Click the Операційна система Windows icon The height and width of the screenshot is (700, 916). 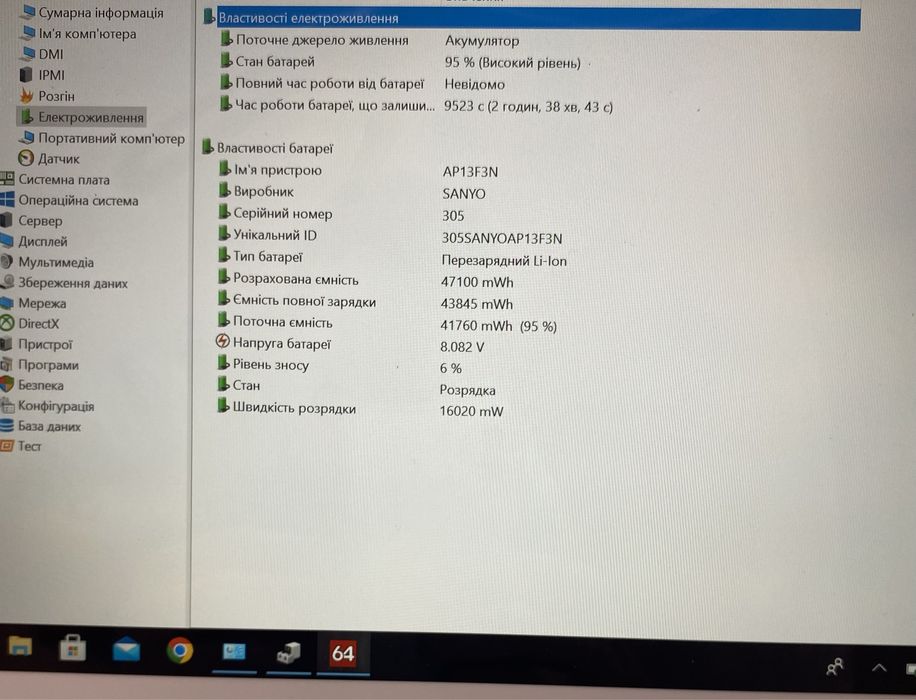click(7, 200)
